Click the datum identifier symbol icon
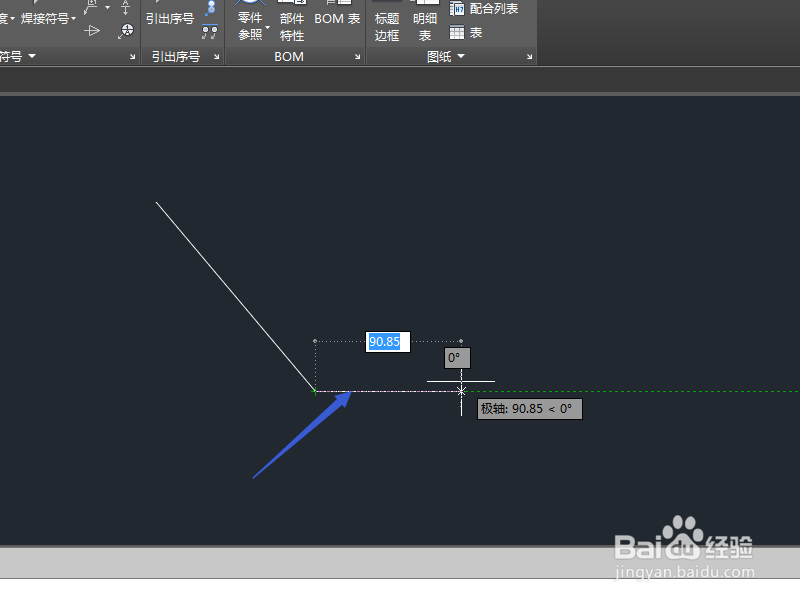Screen dimensions: 800x600 126,8
